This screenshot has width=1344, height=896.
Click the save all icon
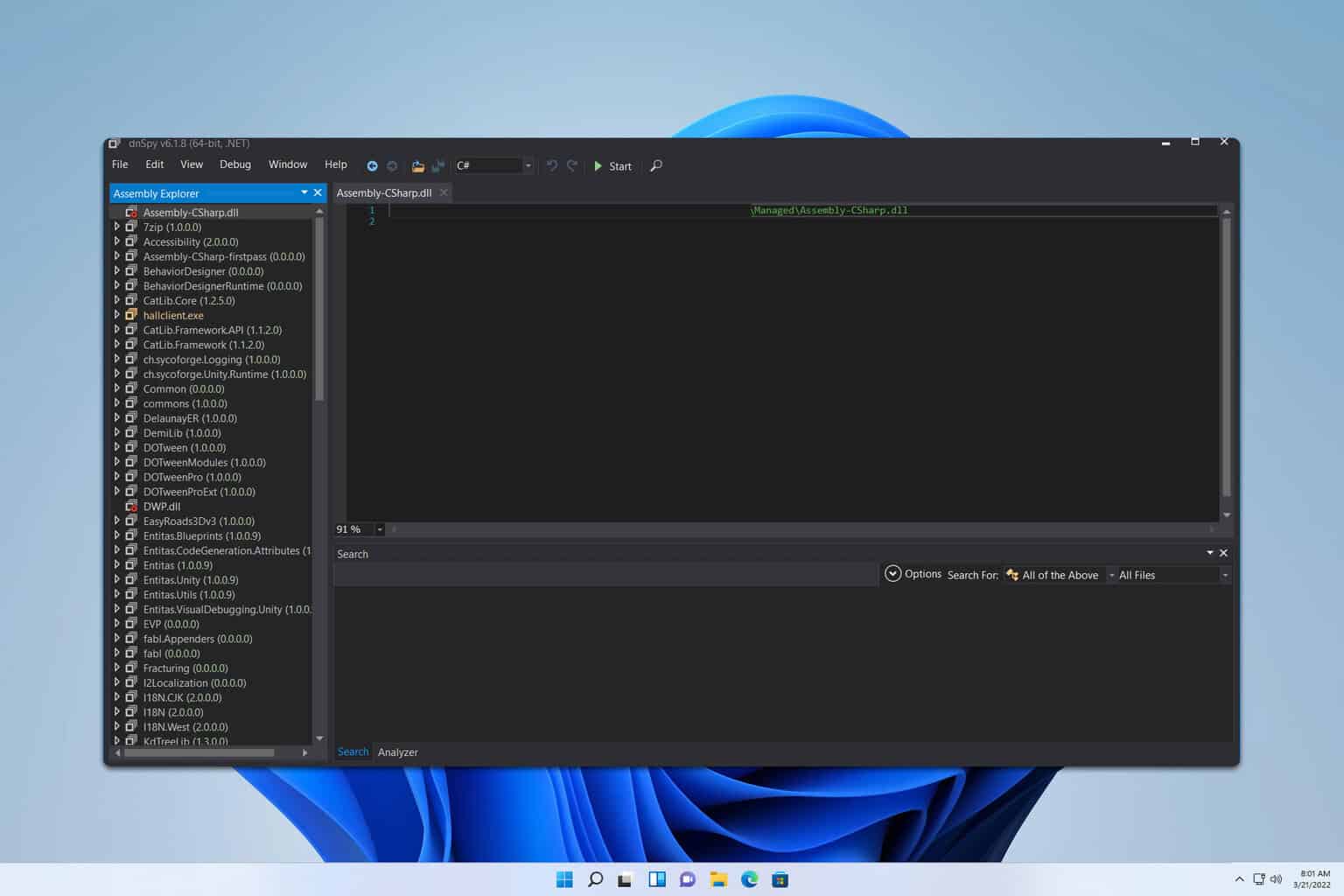coord(438,165)
